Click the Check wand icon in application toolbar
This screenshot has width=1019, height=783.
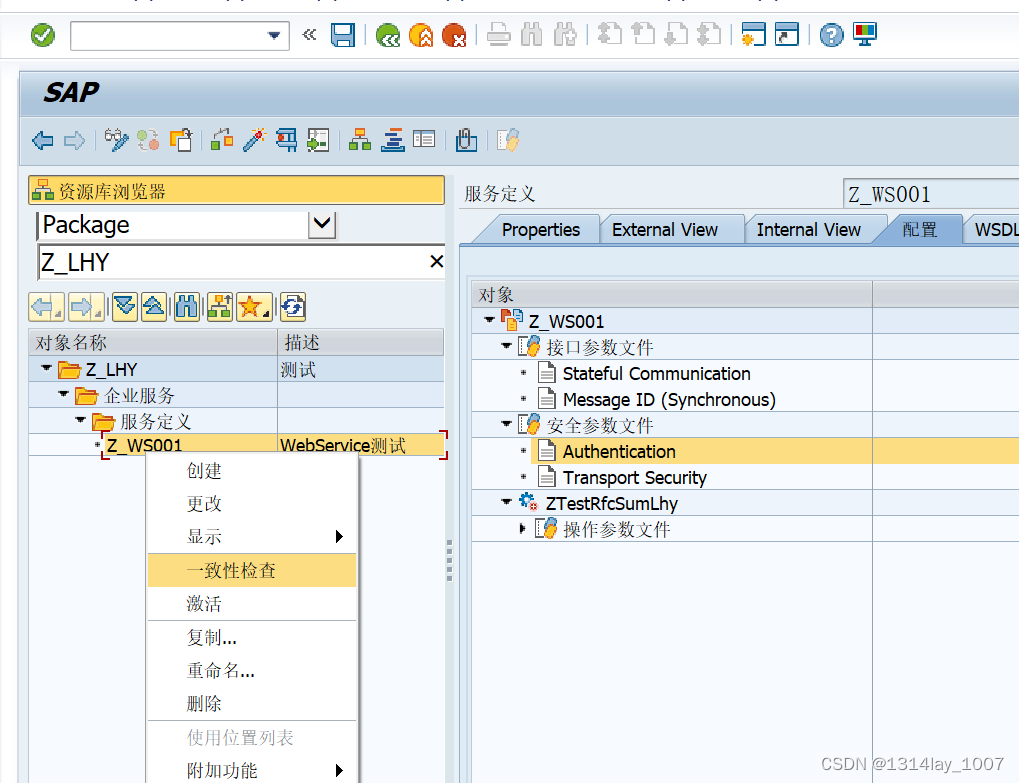click(254, 140)
